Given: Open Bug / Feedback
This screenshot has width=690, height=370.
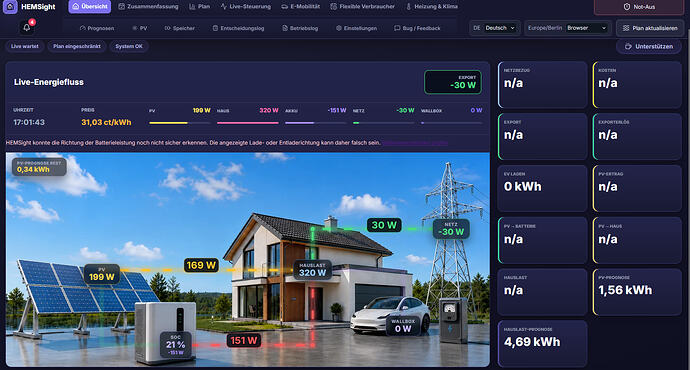Looking at the screenshot, I should [417, 28].
